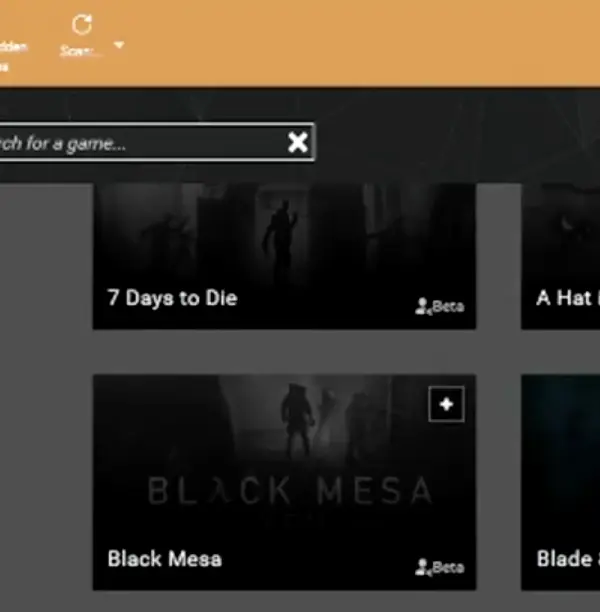Click the Beta label on Black Mesa
This screenshot has width=600, height=612.
tap(449, 567)
